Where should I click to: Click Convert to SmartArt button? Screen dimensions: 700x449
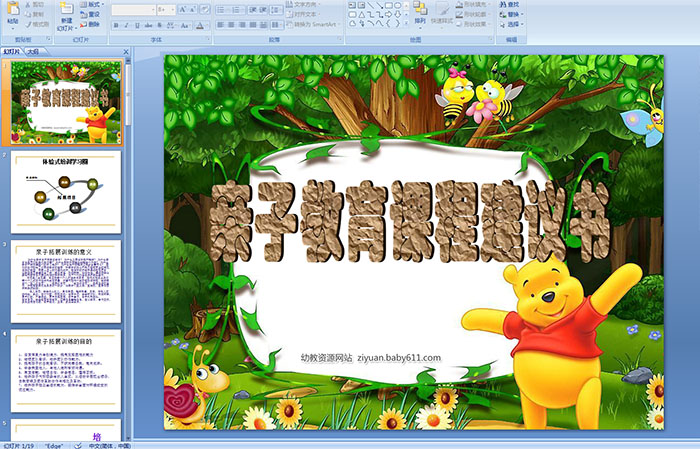coord(315,24)
